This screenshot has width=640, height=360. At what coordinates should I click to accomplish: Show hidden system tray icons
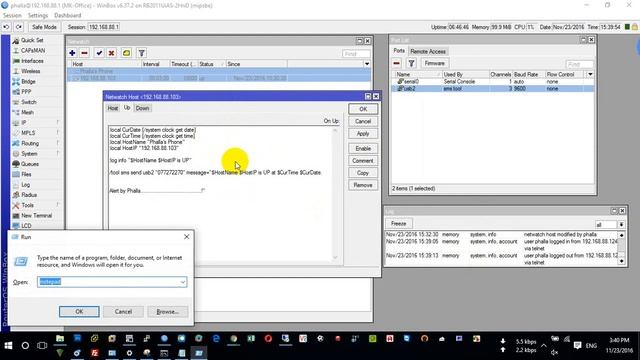pyautogui.click(x=544, y=346)
